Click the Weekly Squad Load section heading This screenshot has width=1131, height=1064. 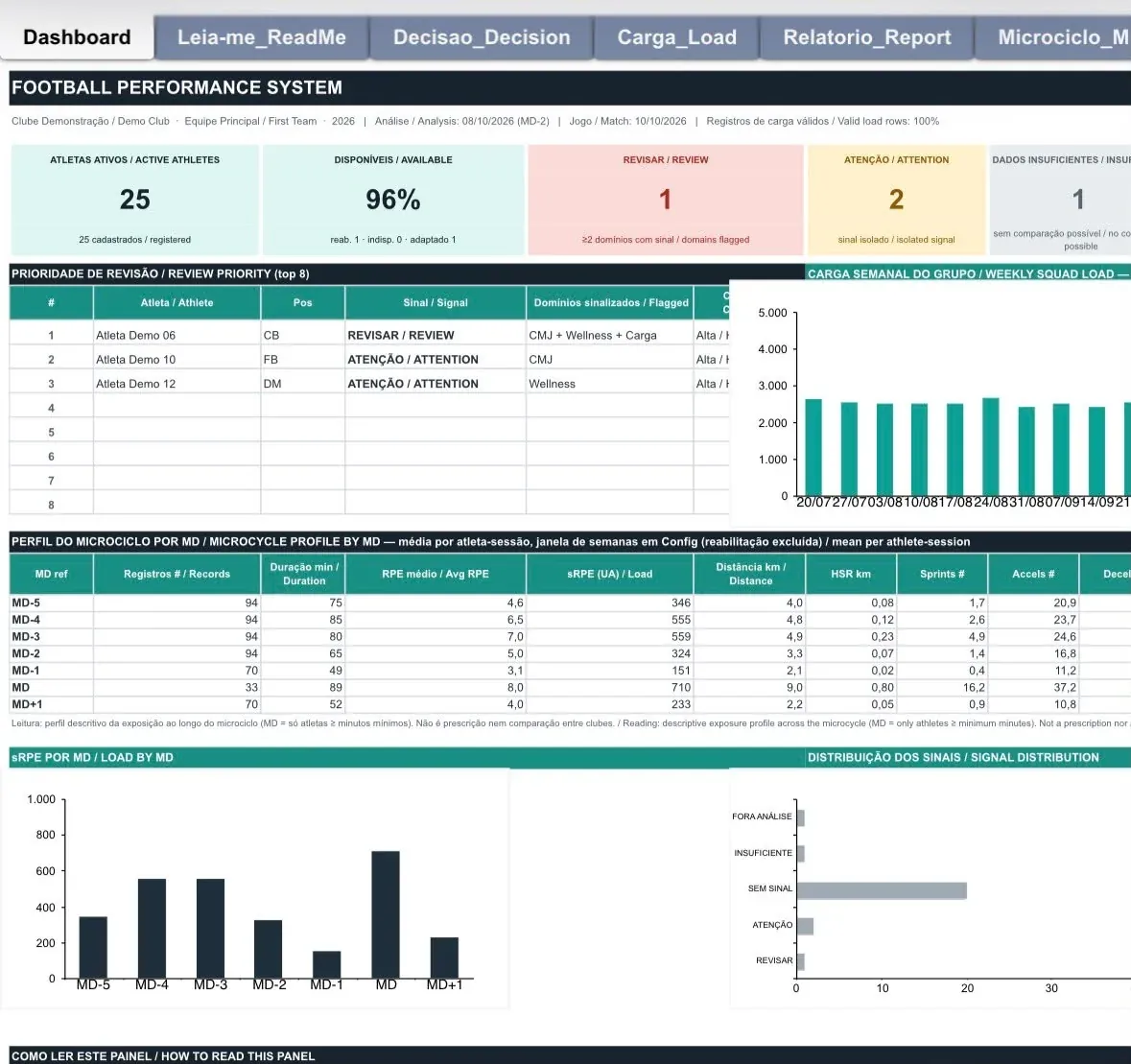(967, 274)
